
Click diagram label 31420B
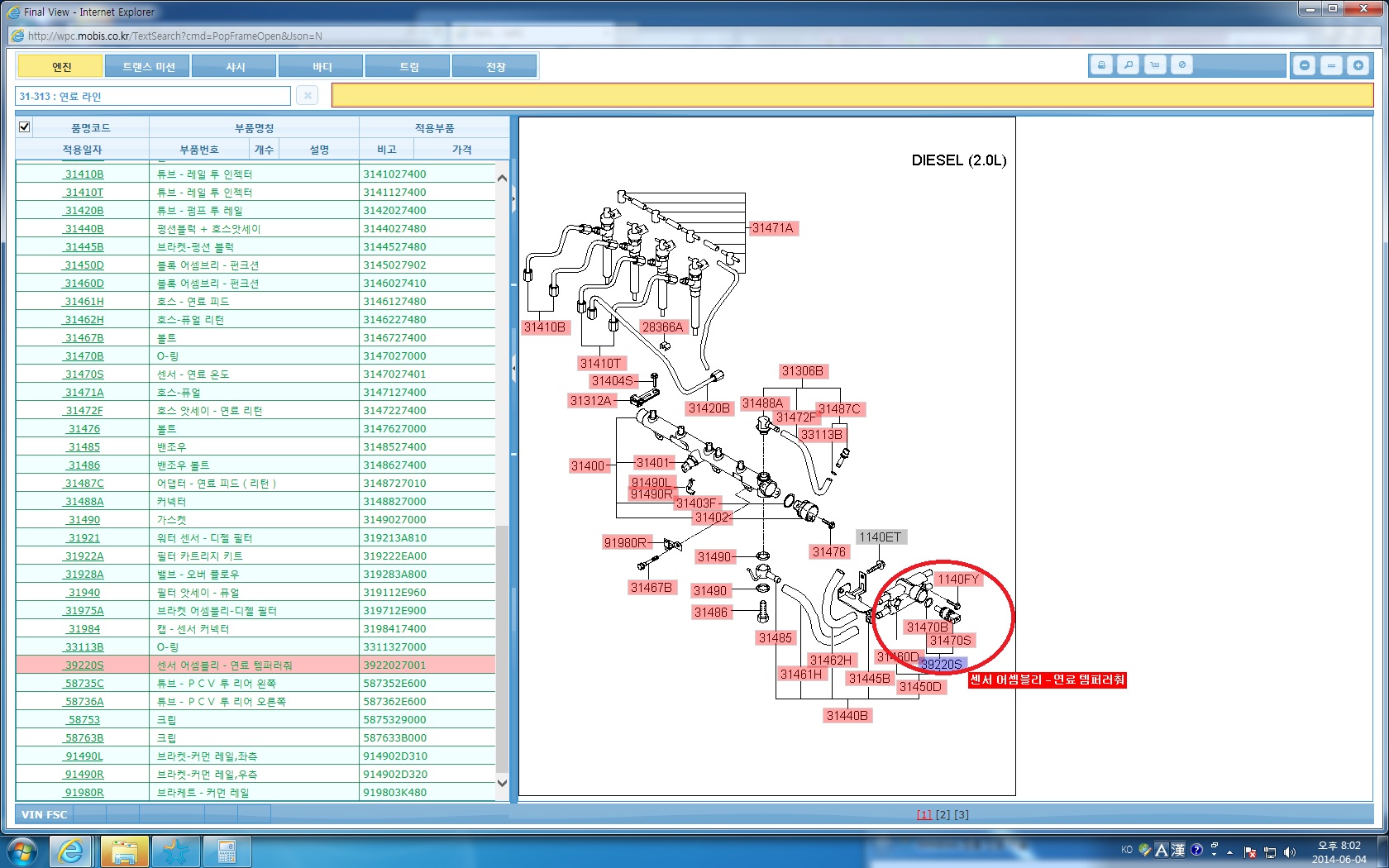tap(709, 408)
